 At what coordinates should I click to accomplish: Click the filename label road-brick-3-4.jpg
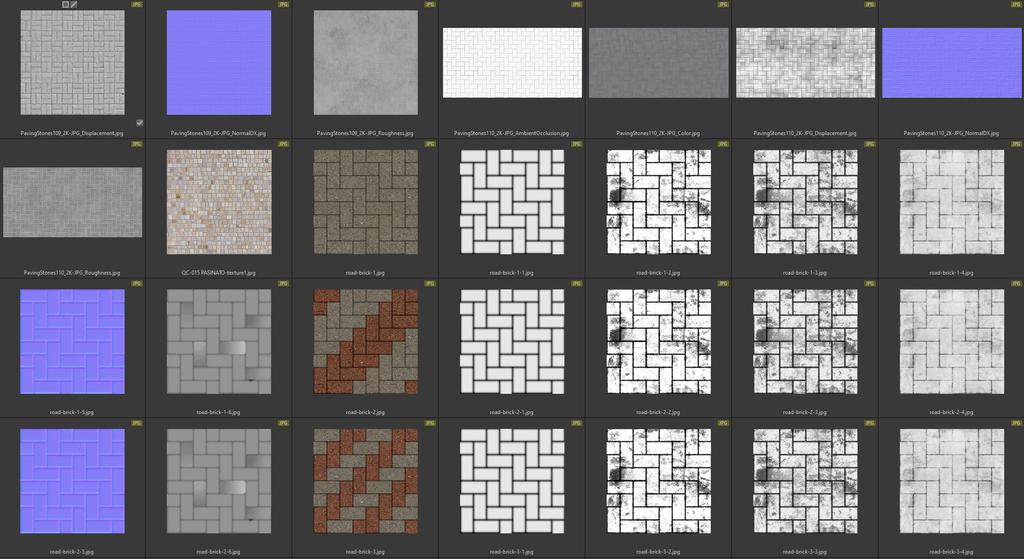(x=950, y=551)
